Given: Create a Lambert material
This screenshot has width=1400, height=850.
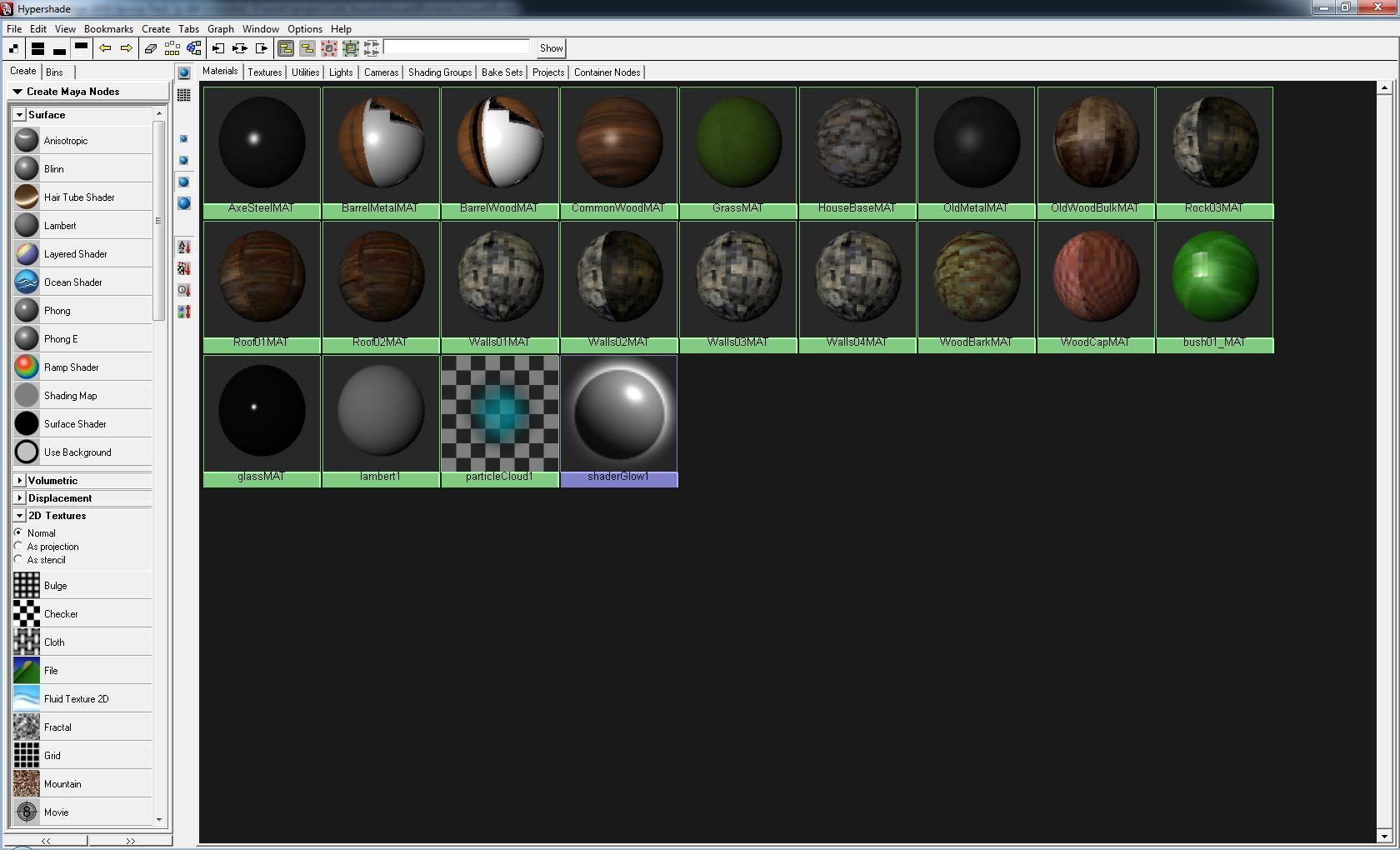Looking at the screenshot, I should [x=82, y=226].
